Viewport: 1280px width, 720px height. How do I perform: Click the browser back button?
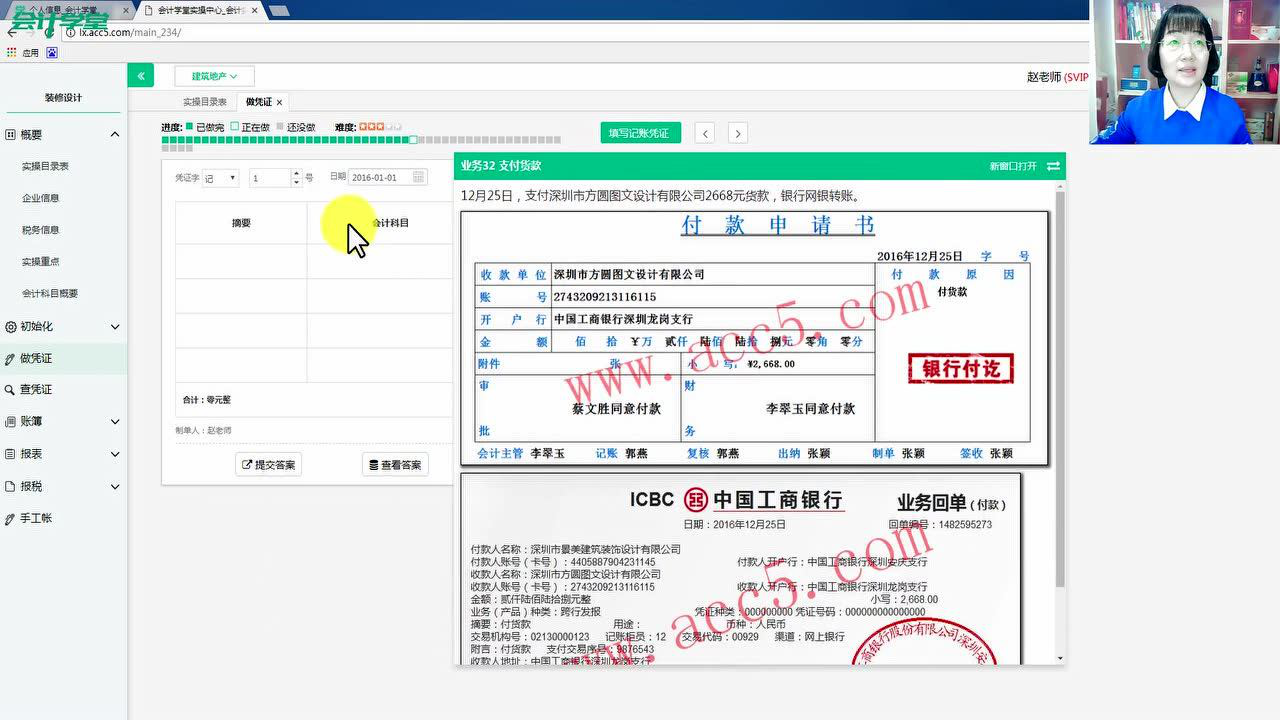(x=12, y=32)
